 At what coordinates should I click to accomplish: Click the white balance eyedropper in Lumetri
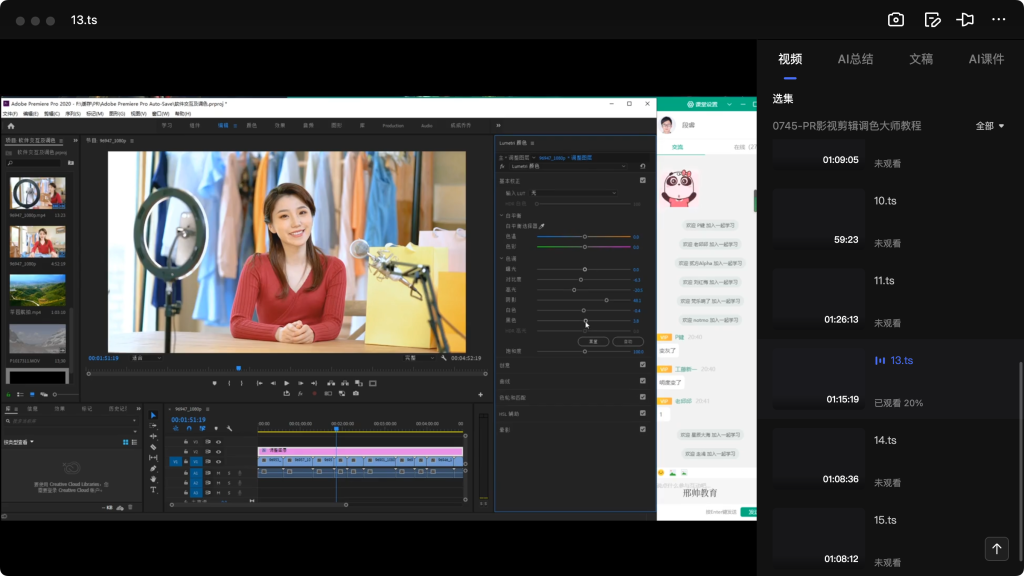point(542,226)
